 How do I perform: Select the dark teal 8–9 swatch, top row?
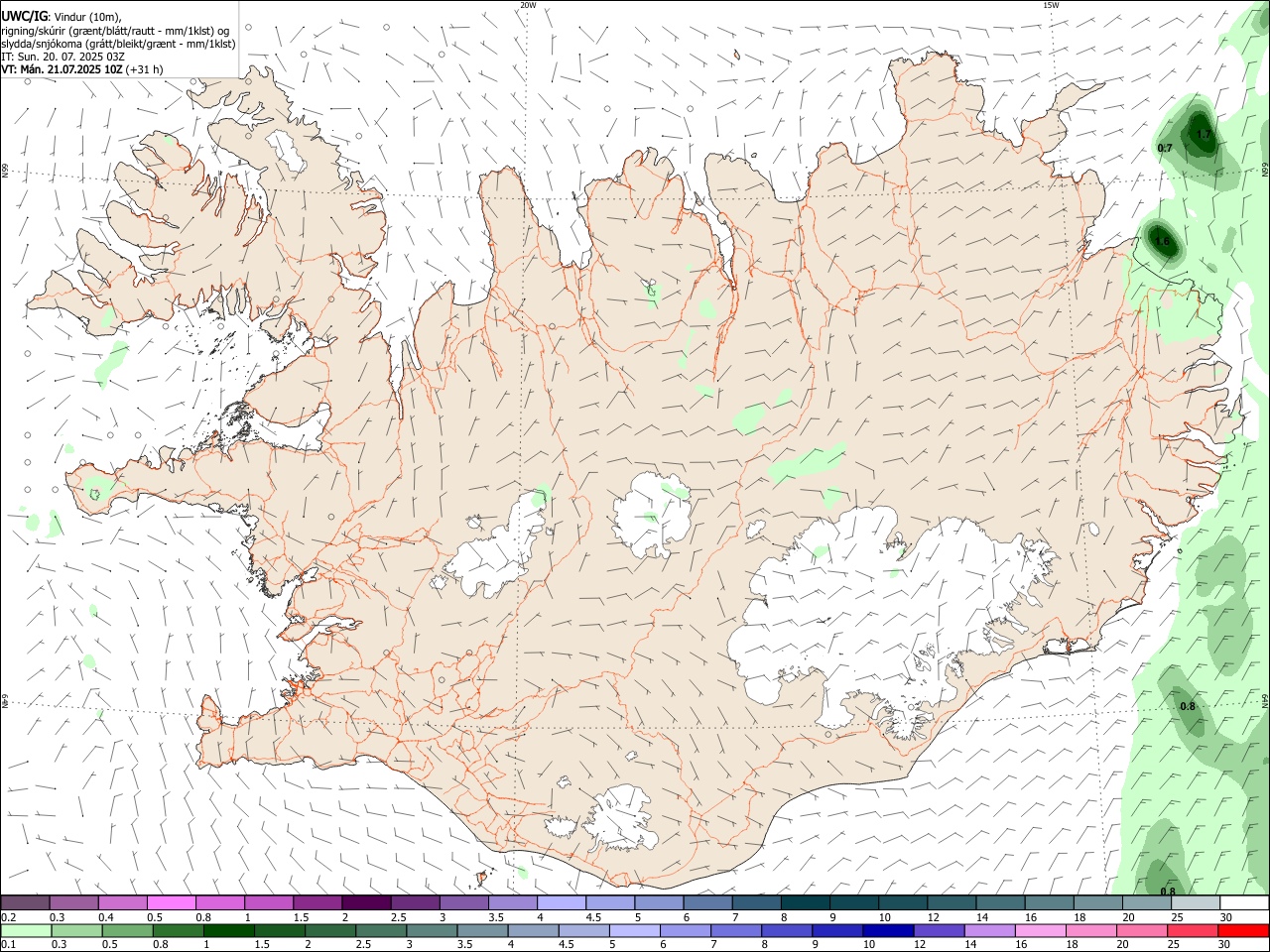pyautogui.click(x=805, y=902)
